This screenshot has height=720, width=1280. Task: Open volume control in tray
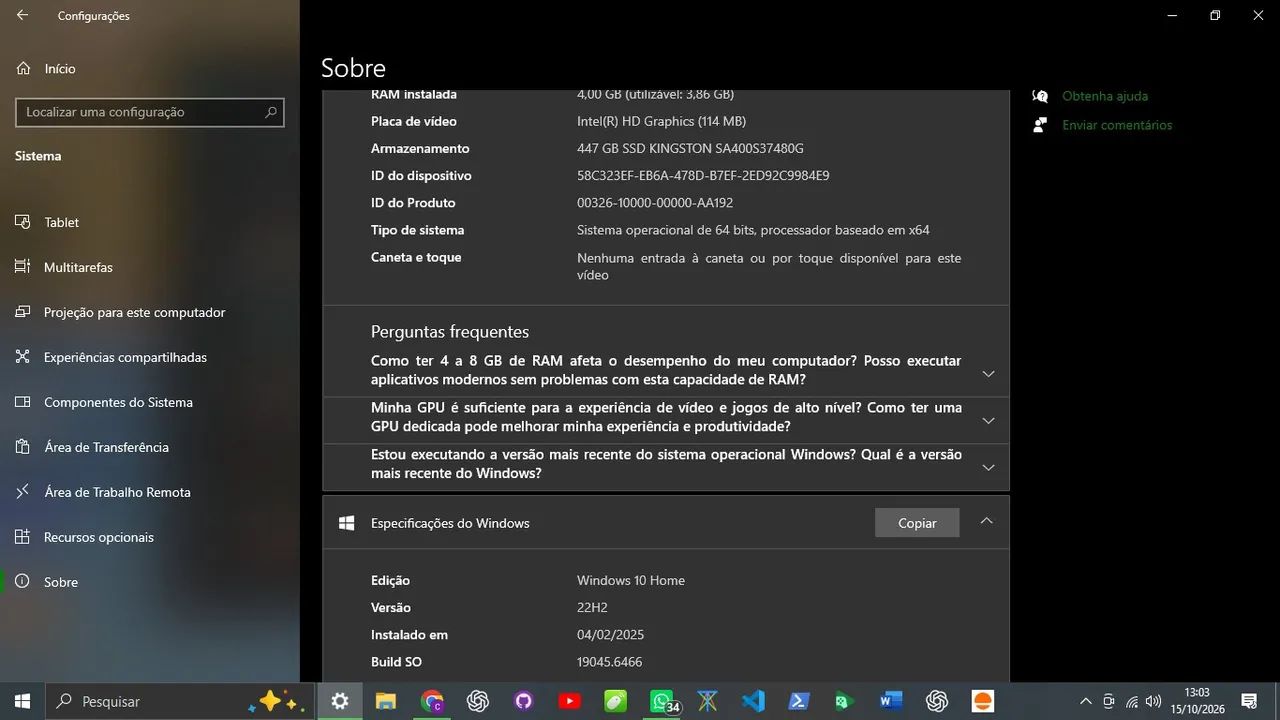tap(1153, 701)
